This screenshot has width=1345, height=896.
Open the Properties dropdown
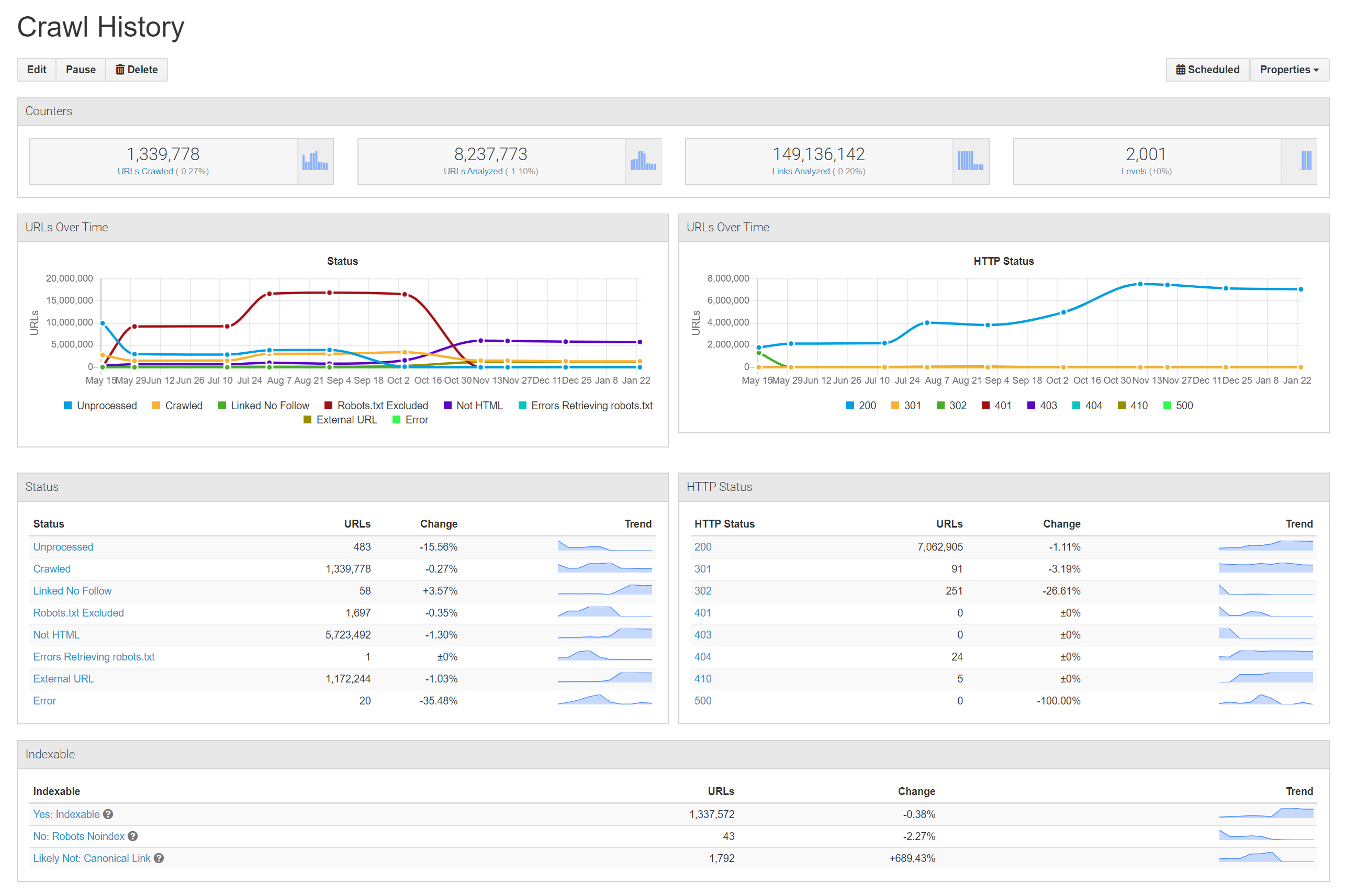[x=1288, y=70]
